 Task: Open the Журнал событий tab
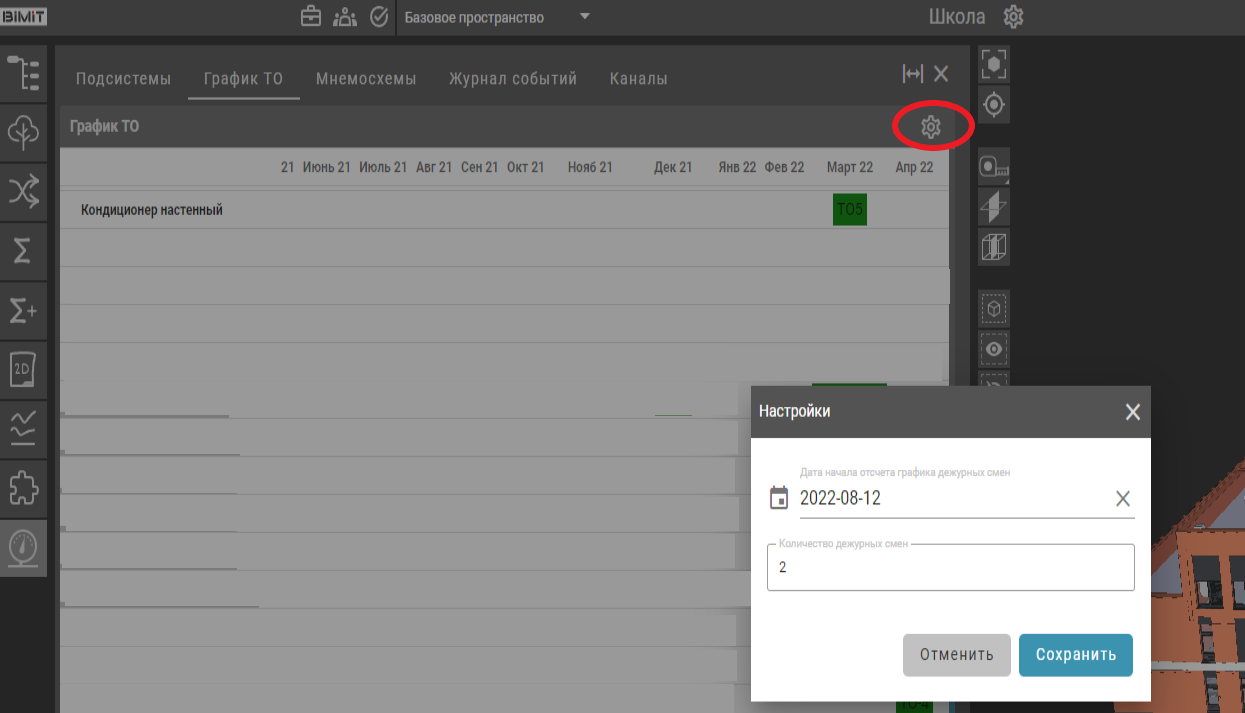coord(513,79)
